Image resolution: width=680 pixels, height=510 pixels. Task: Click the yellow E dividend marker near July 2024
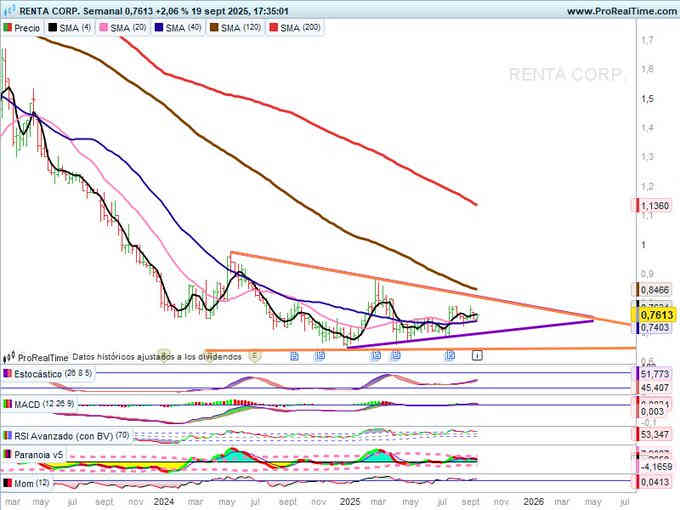pyautogui.click(x=255, y=356)
